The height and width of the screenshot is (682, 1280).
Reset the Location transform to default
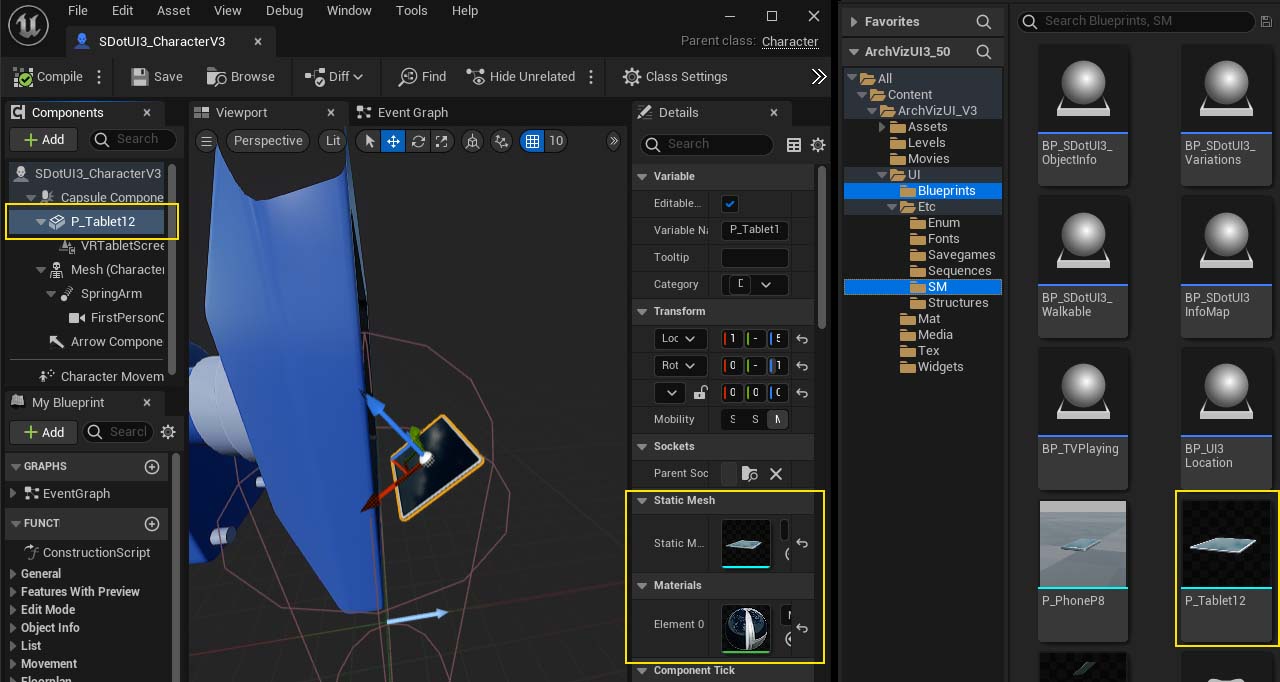(801, 339)
